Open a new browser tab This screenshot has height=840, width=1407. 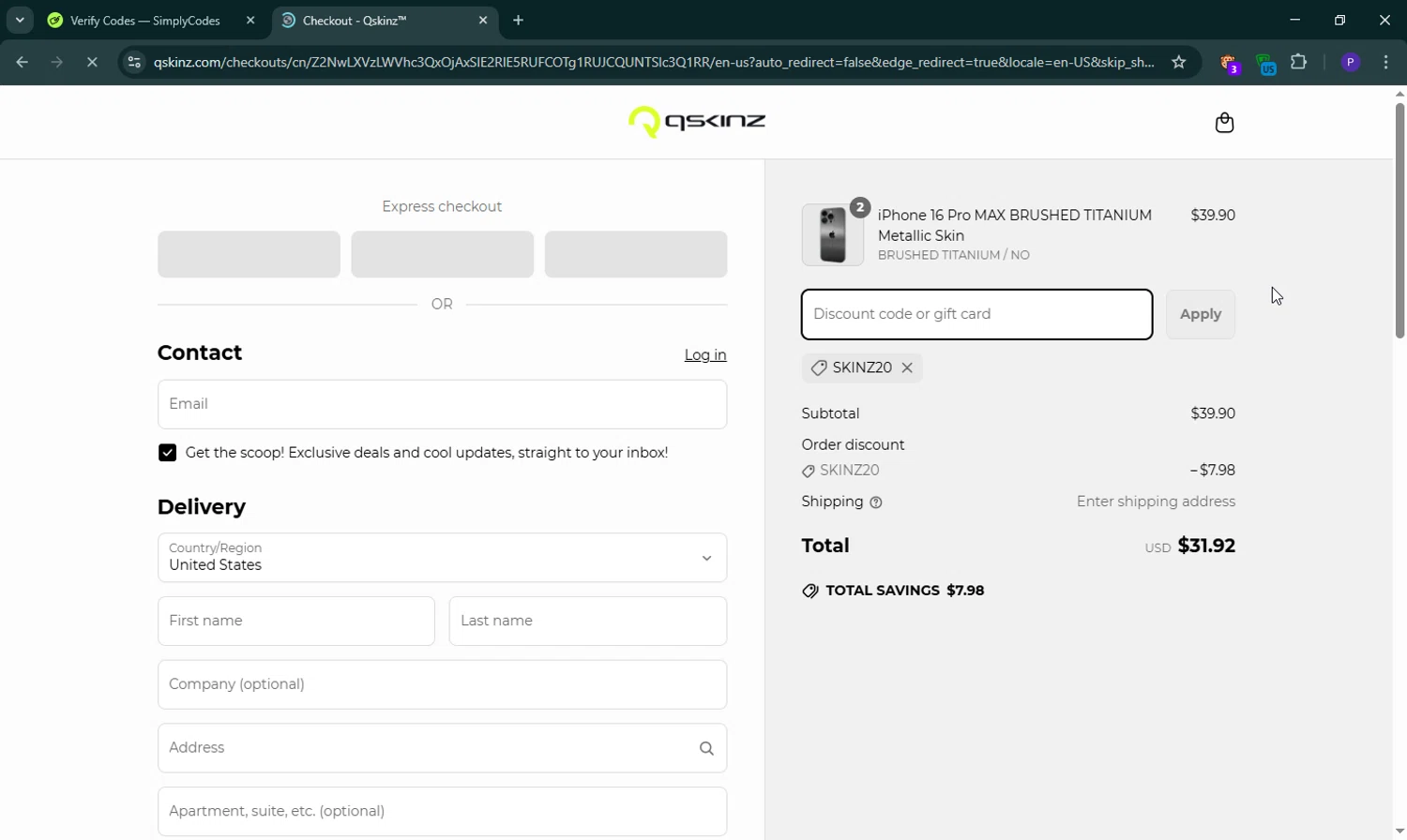point(519,20)
